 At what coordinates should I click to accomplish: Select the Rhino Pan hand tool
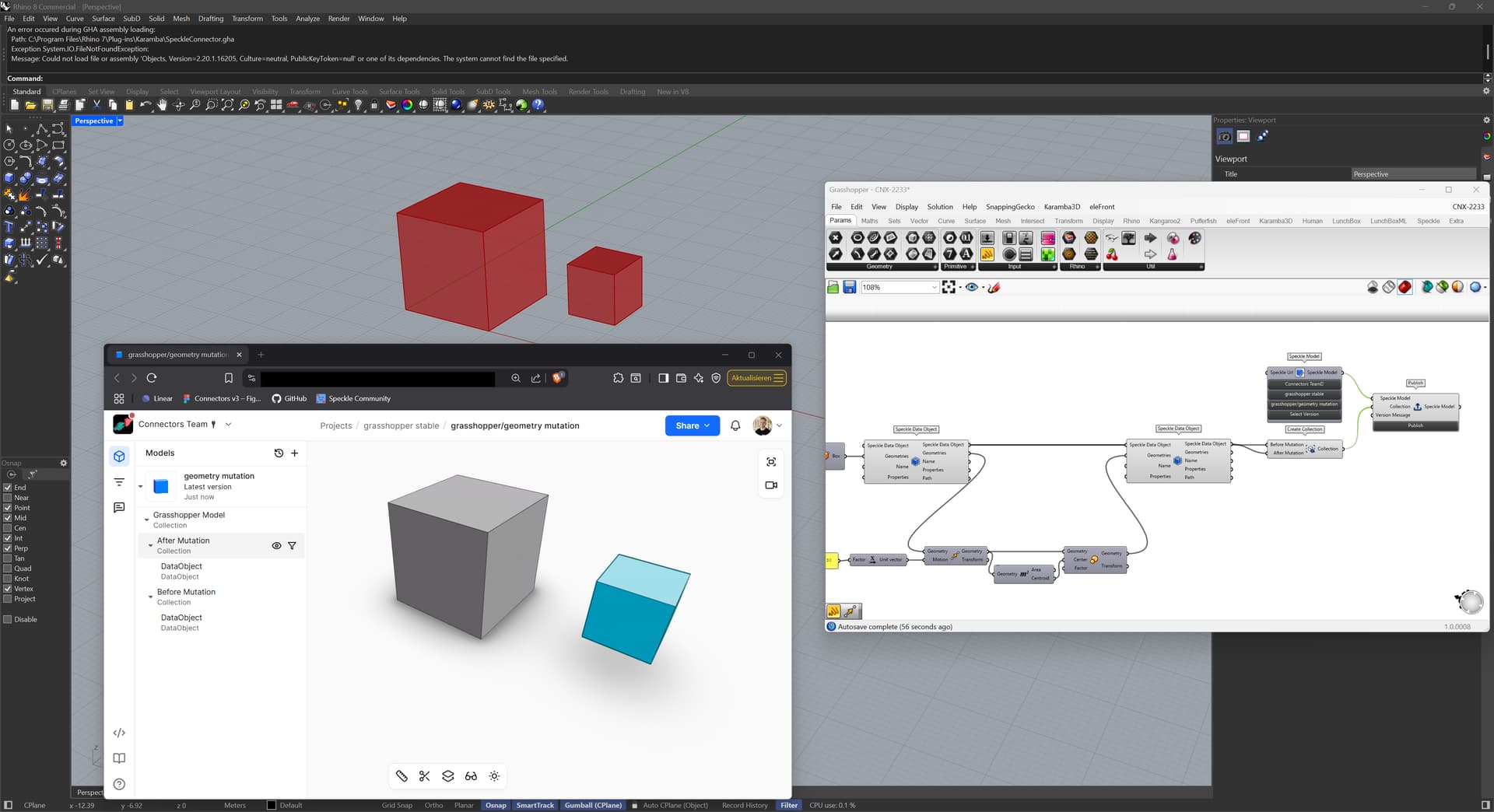pos(162,105)
